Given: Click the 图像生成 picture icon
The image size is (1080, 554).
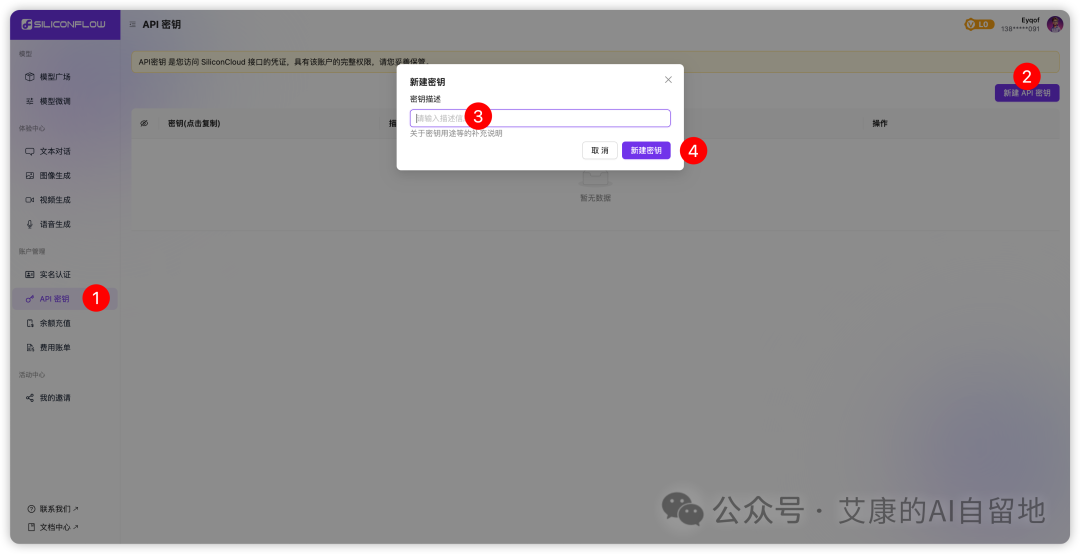Looking at the screenshot, I should tap(30, 176).
